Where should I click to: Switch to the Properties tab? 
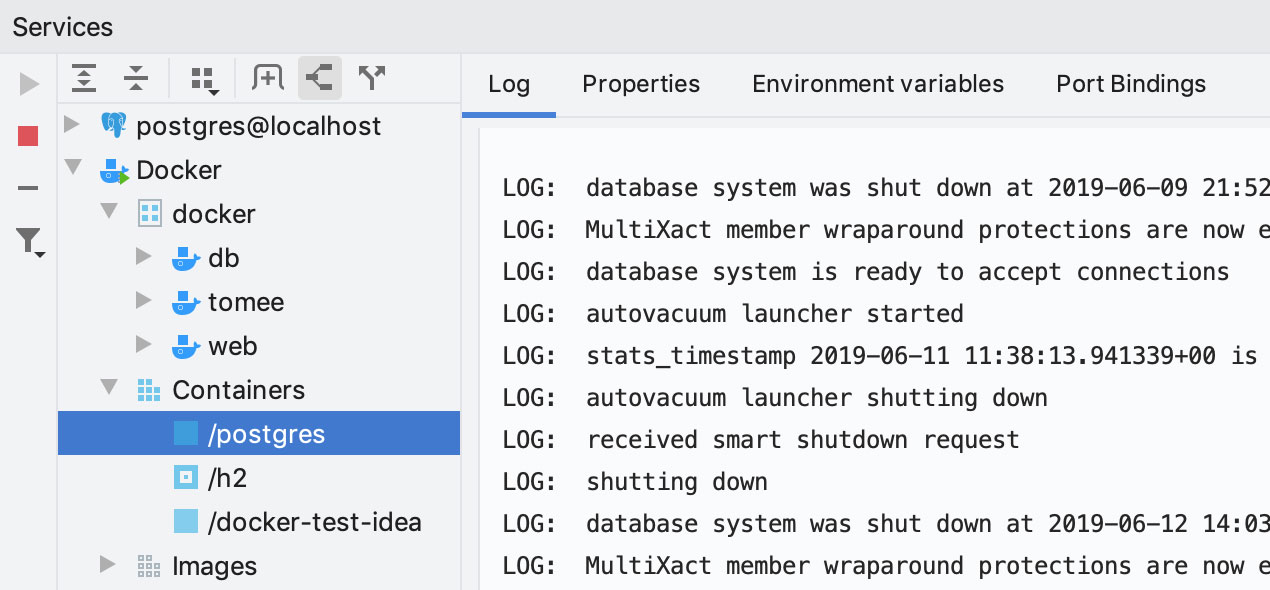(641, 84)
